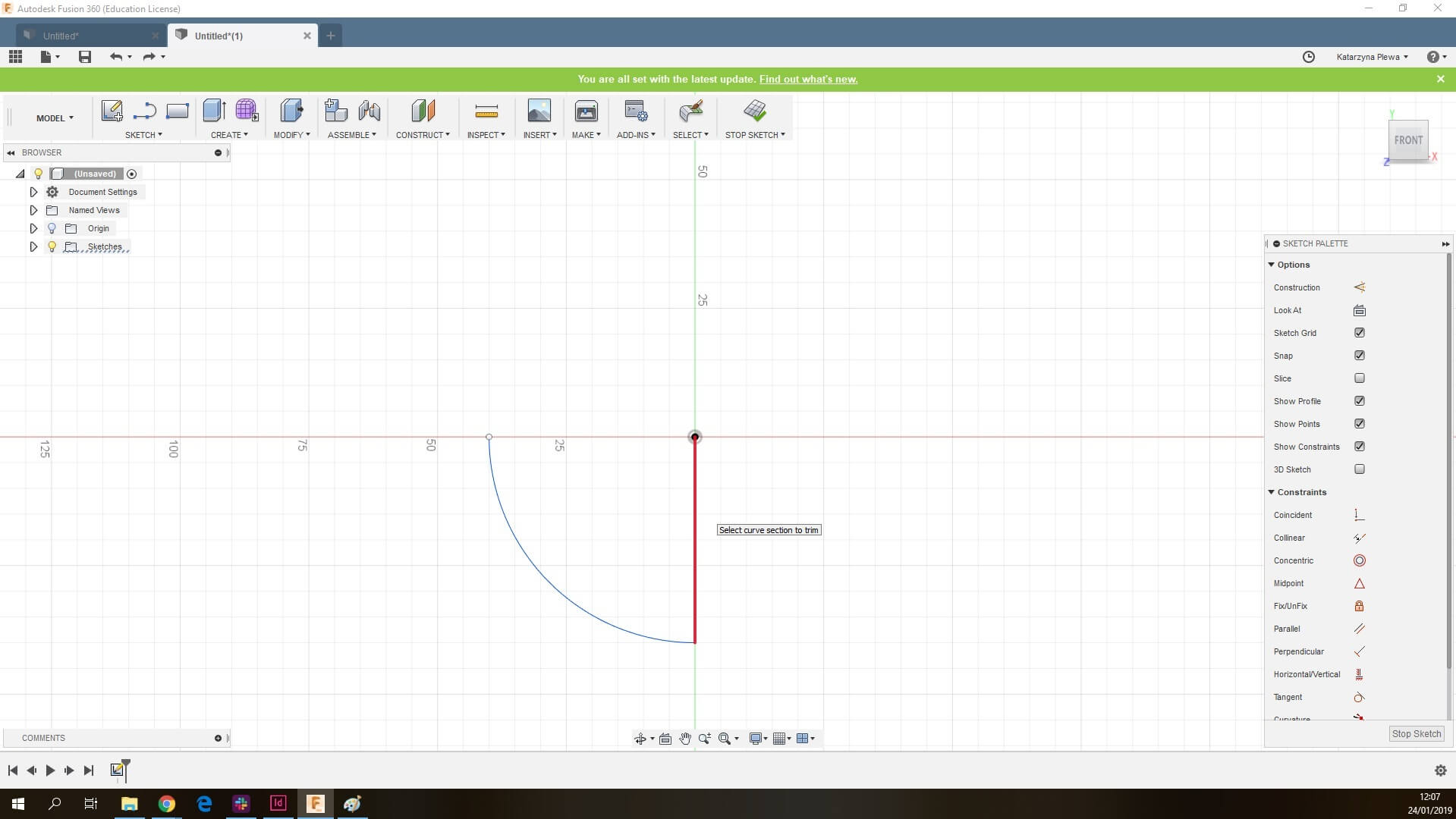Open the MODIFY menu
This screenshot has width=1456, height=819.
(x=291, y=135)
